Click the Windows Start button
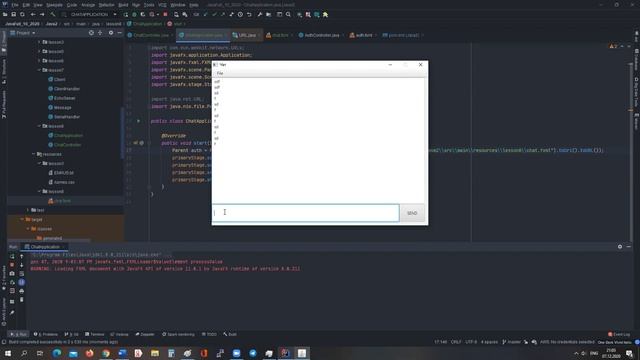640x360 pixels. pos(8,353)
